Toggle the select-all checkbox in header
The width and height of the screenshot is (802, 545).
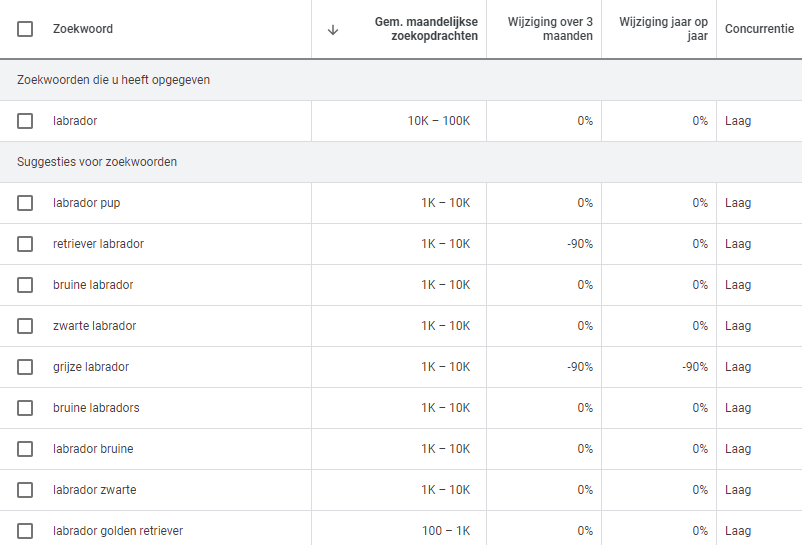pos(25,29)
